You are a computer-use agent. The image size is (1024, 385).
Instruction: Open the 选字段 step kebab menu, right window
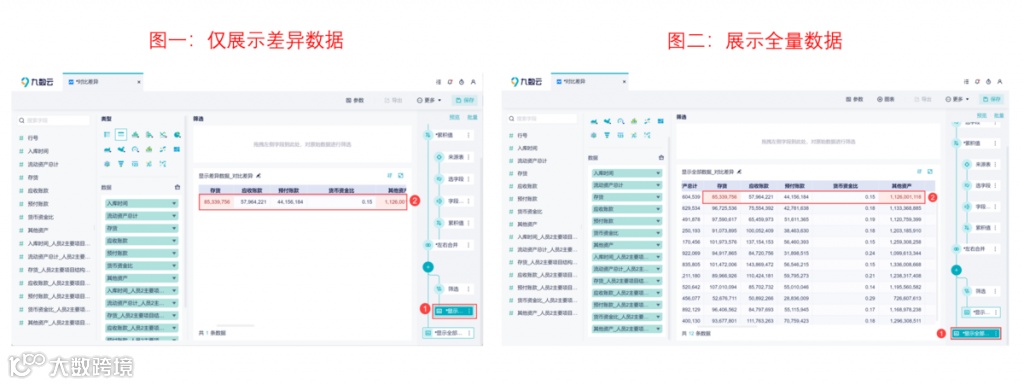(x=996, y=185)
